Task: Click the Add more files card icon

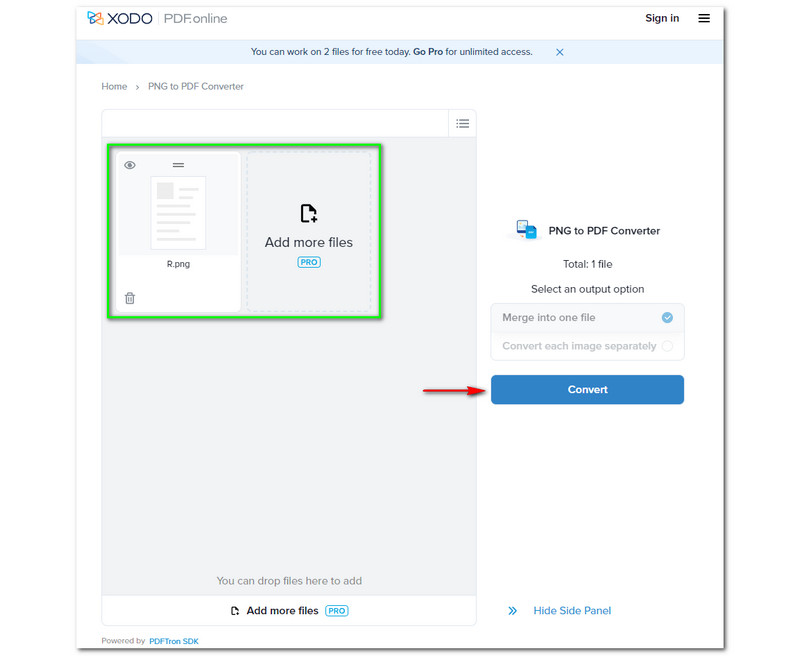Action: tap(309, 213)
